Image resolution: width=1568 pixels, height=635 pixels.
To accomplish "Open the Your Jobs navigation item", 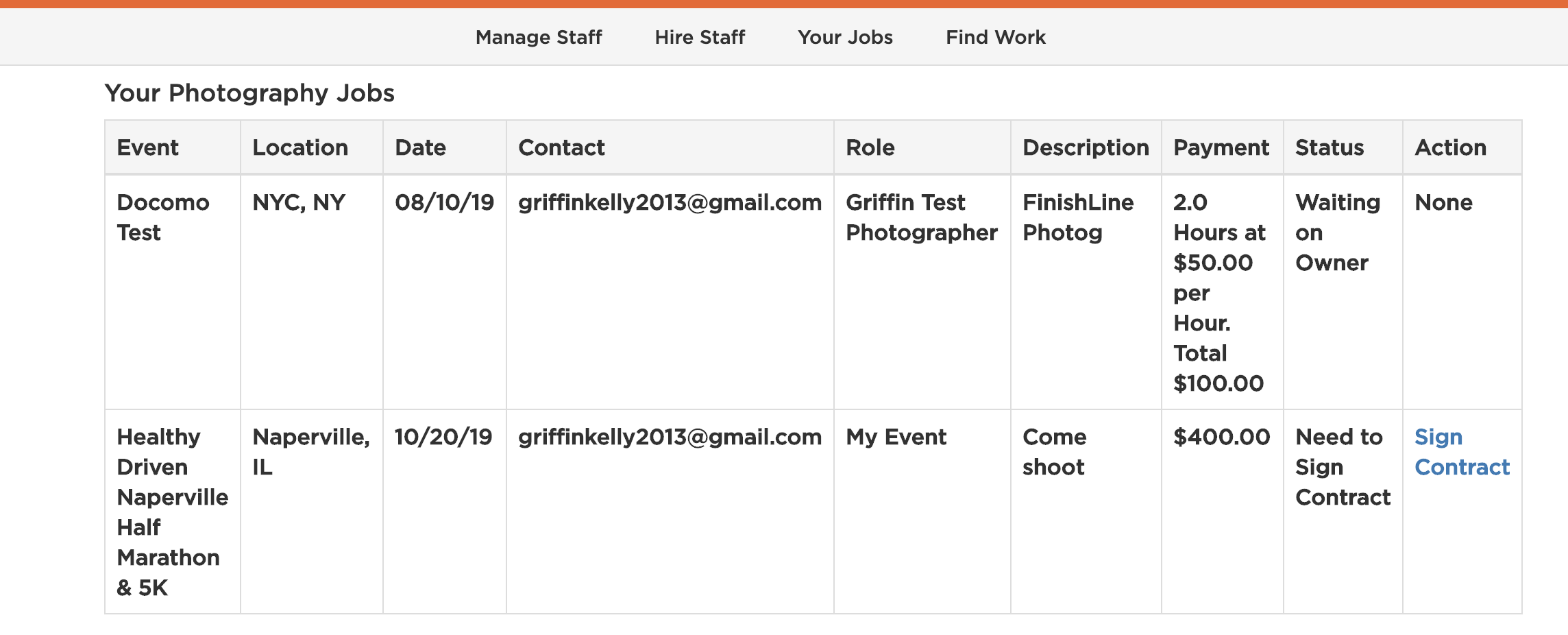I will tap(845, 37).
